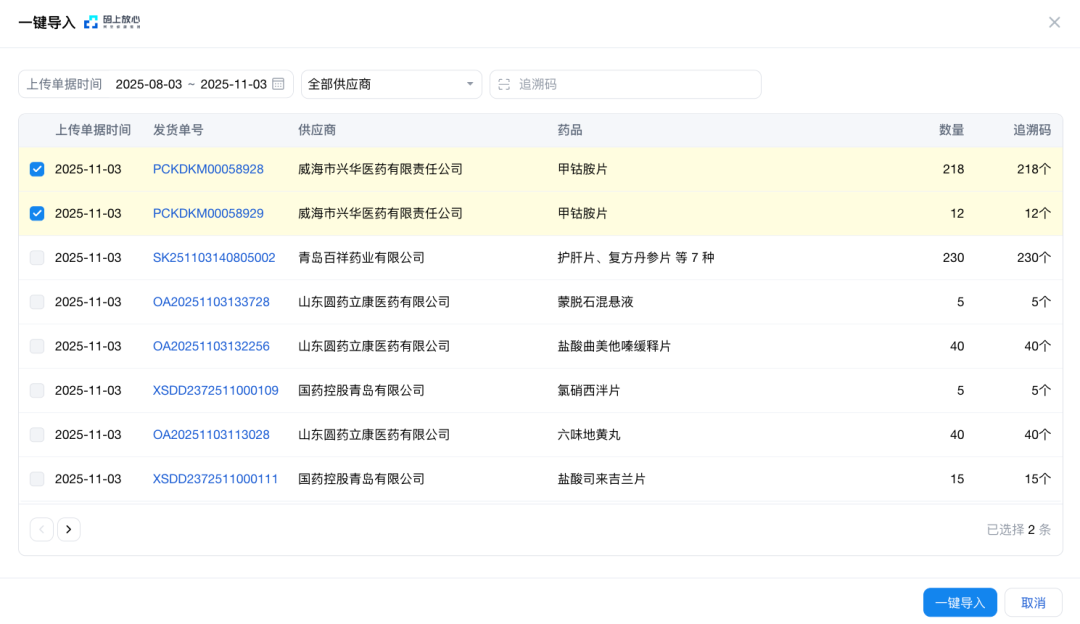Click the scan icon inside 追溯码 field
Screen dimensions: 1080x624
(x=503, y=84)
